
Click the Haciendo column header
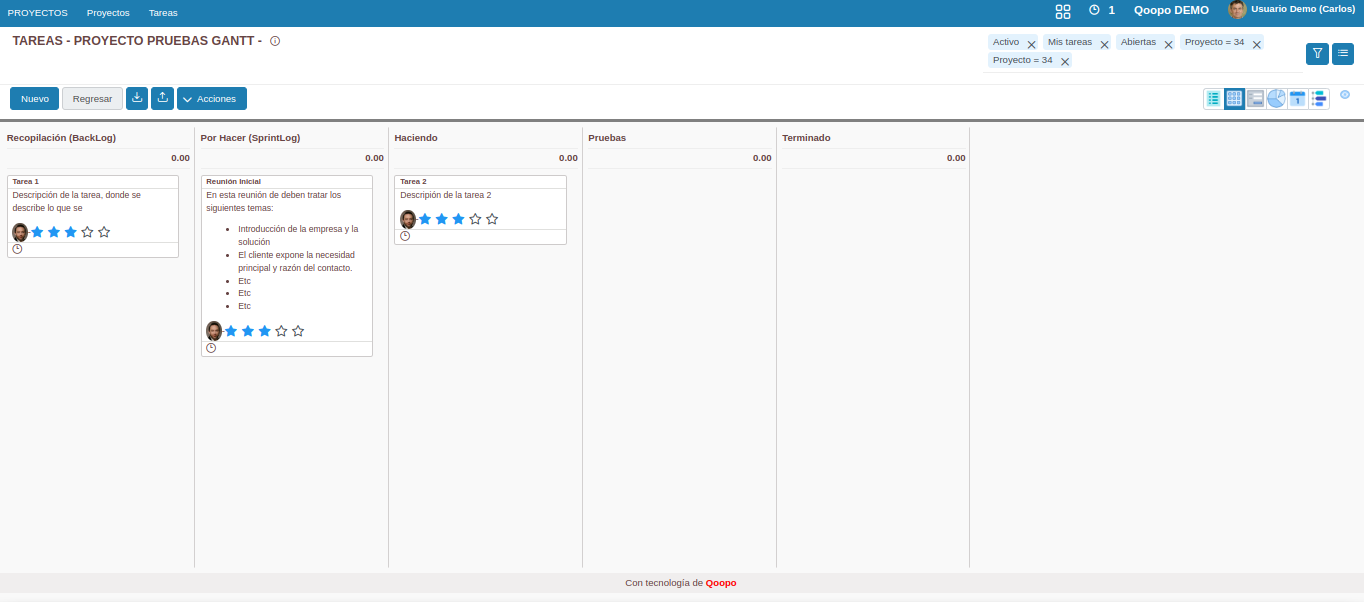[416, 137]
